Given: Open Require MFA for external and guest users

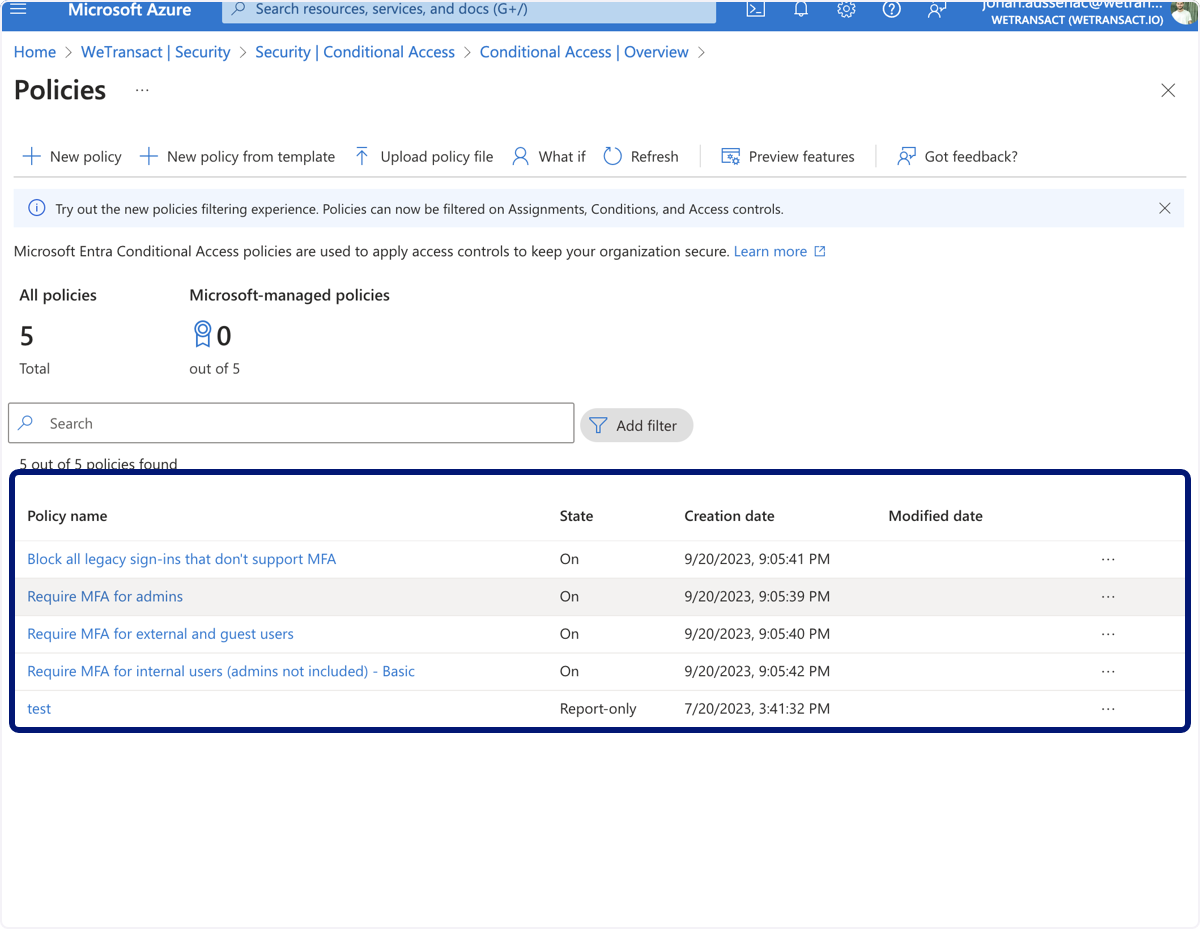Looking at the screenshot, I should pos(160,634).
